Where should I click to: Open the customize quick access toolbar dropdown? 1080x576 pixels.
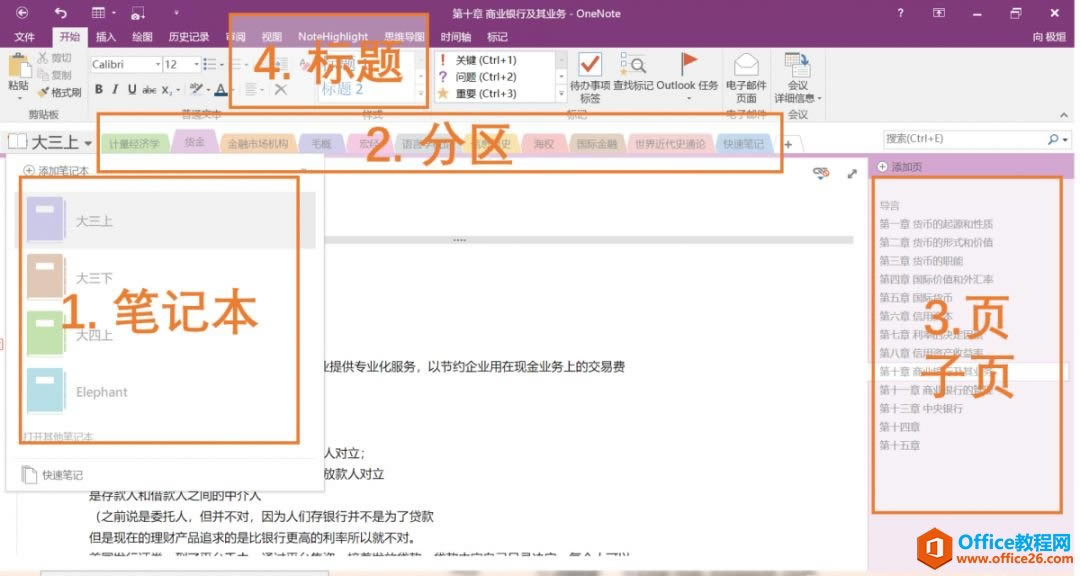pos(176,12)
